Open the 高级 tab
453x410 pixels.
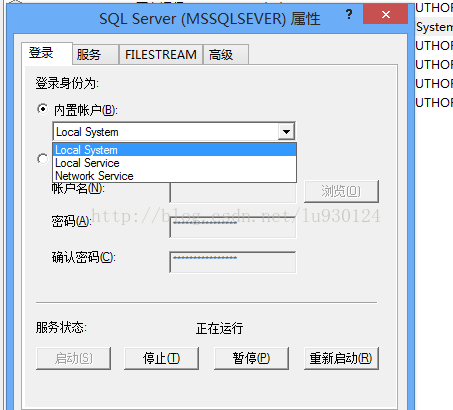click(x=226, y=54)
